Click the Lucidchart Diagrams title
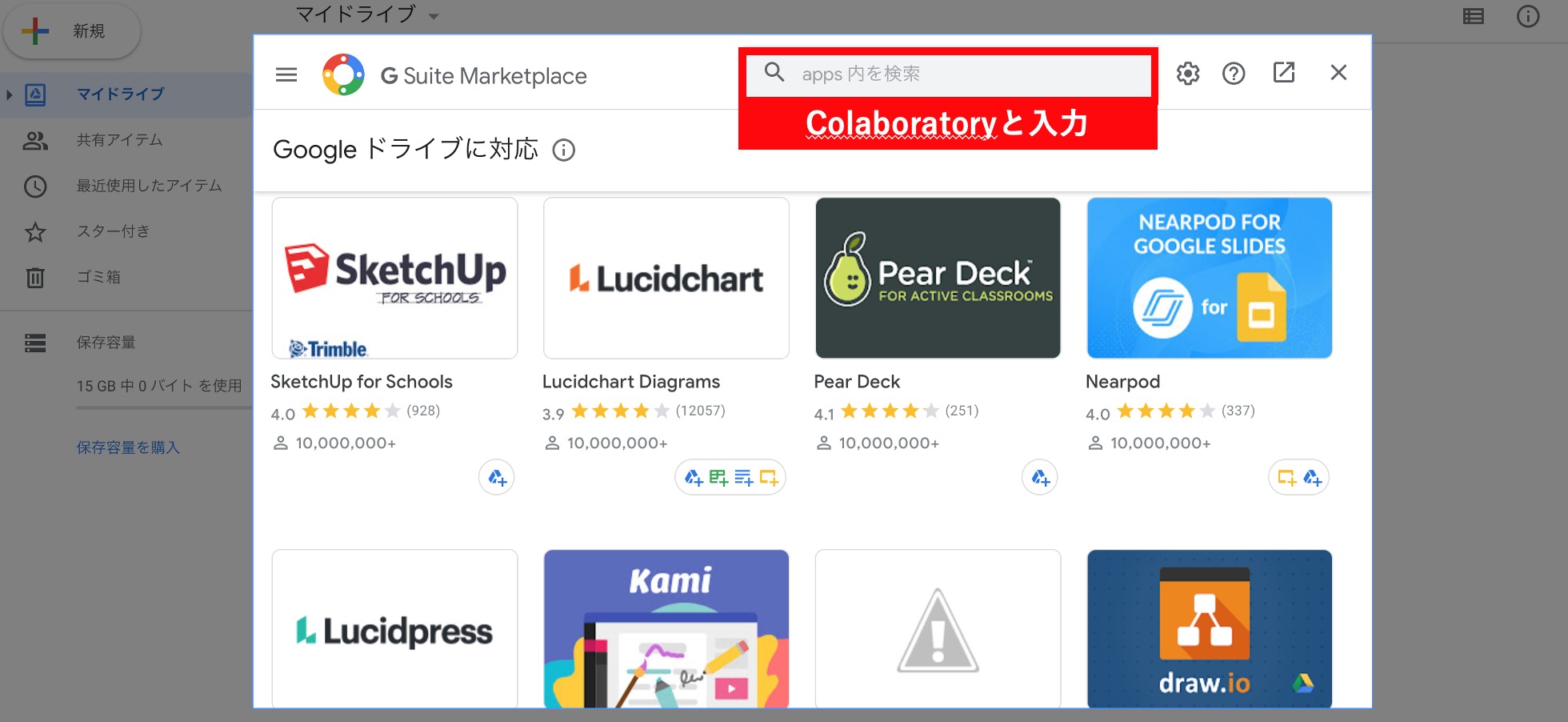 631,382
